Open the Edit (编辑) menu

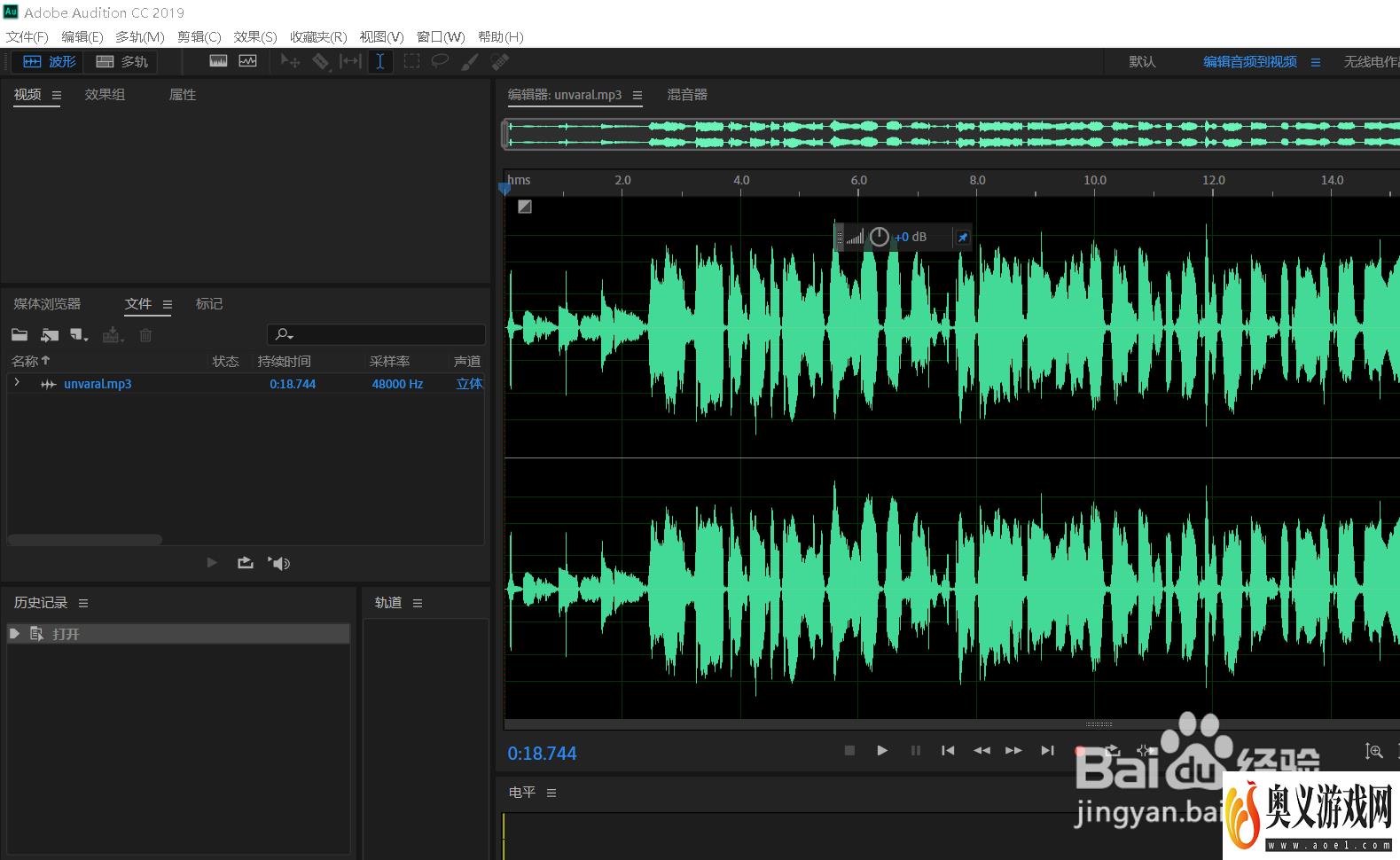(82, 36)
